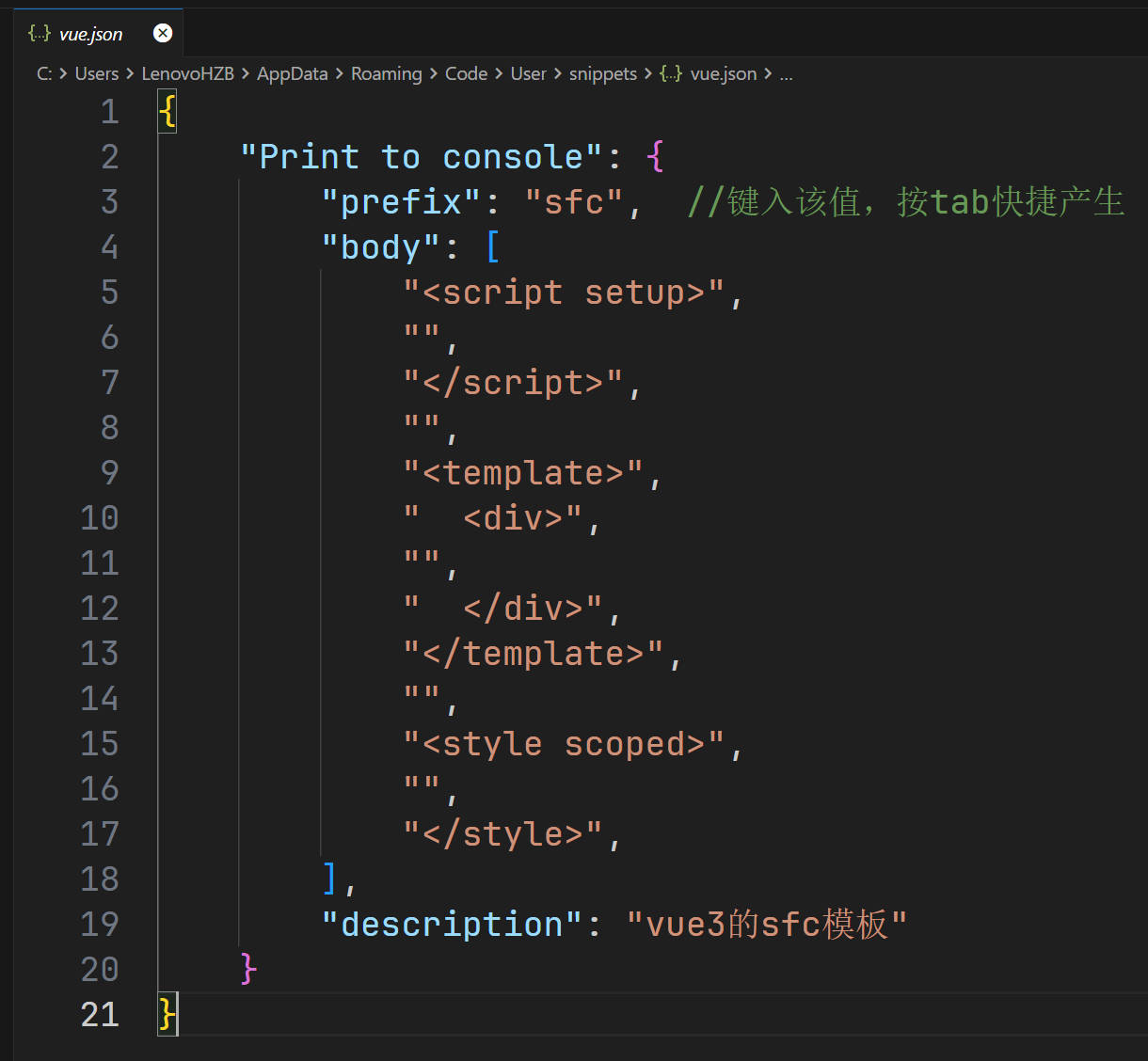Image resolution: width=1148 pixels, height=1061 pixels.
Task: Click the "sfc" string value
Action: point(574,202)
